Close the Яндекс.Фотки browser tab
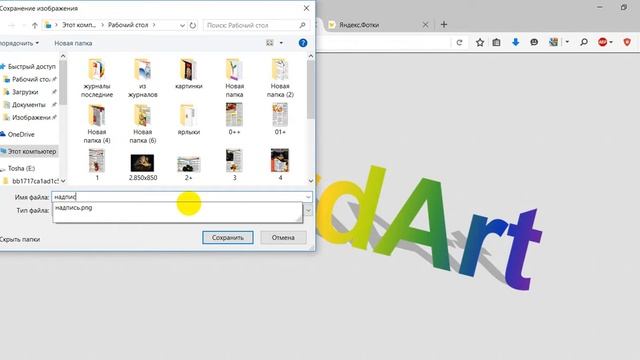The height and width of the screenshot is (360, 640). click(425, 25)
